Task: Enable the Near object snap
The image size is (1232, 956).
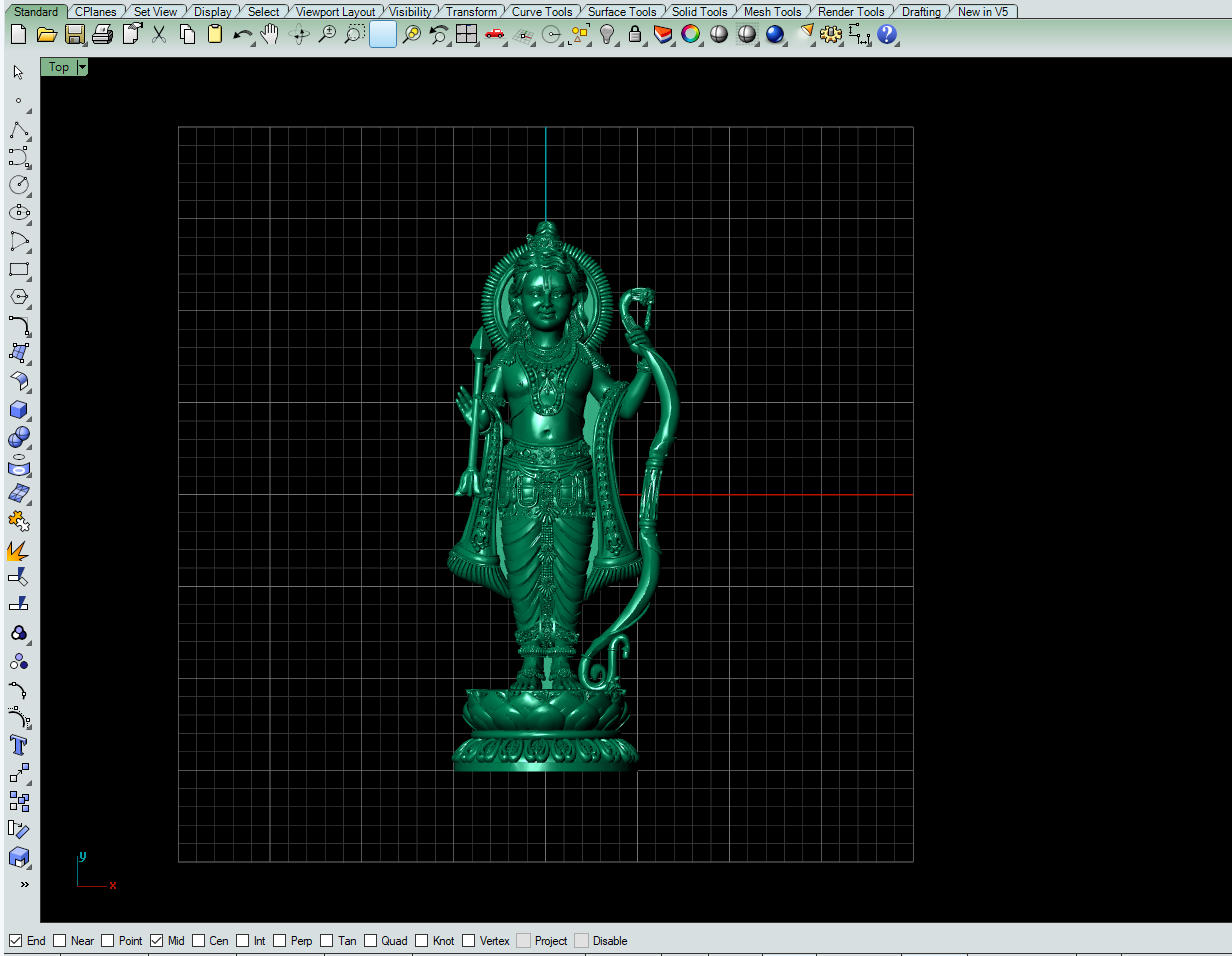Action: click(60, 941)
